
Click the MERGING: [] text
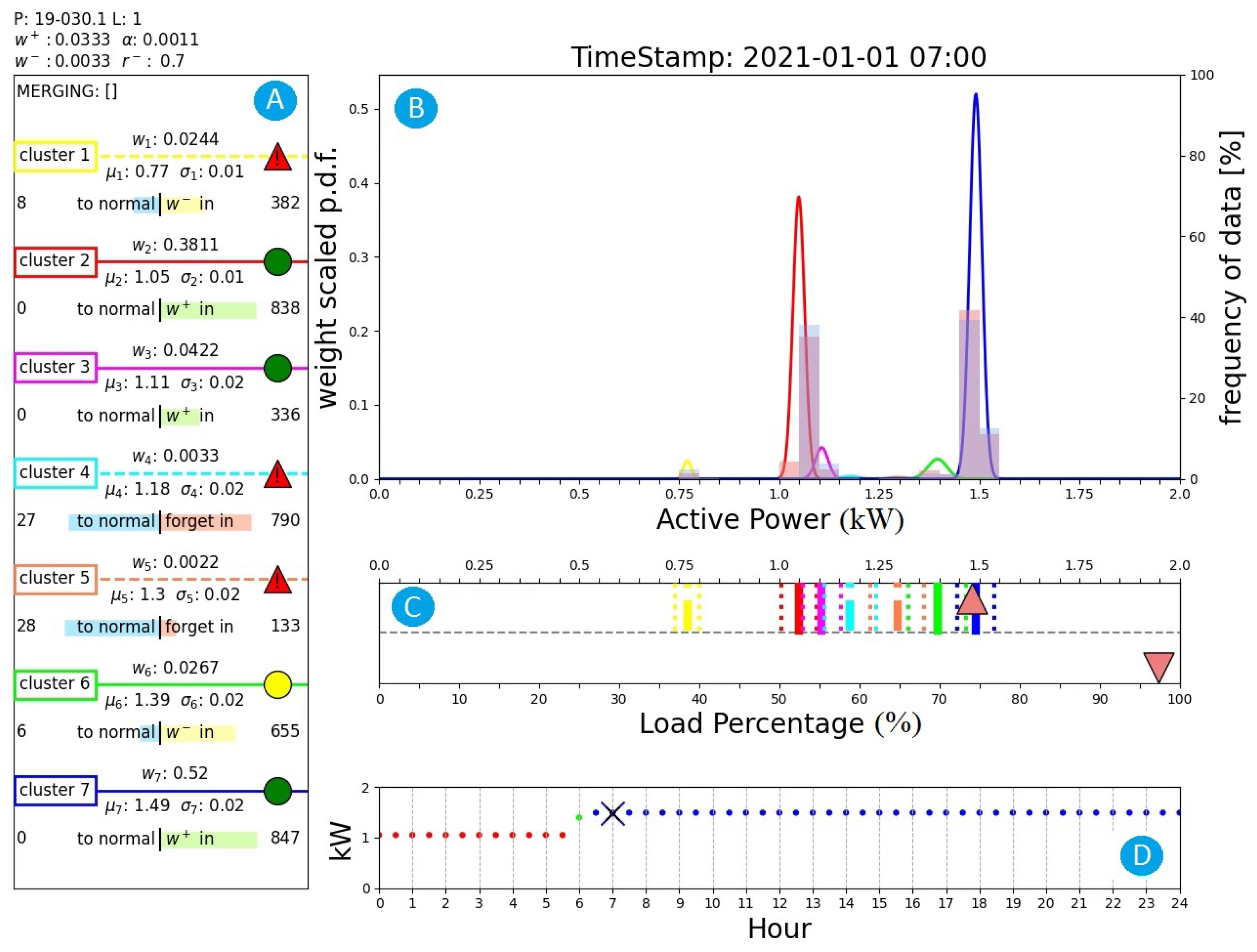(x=67, y=91)
